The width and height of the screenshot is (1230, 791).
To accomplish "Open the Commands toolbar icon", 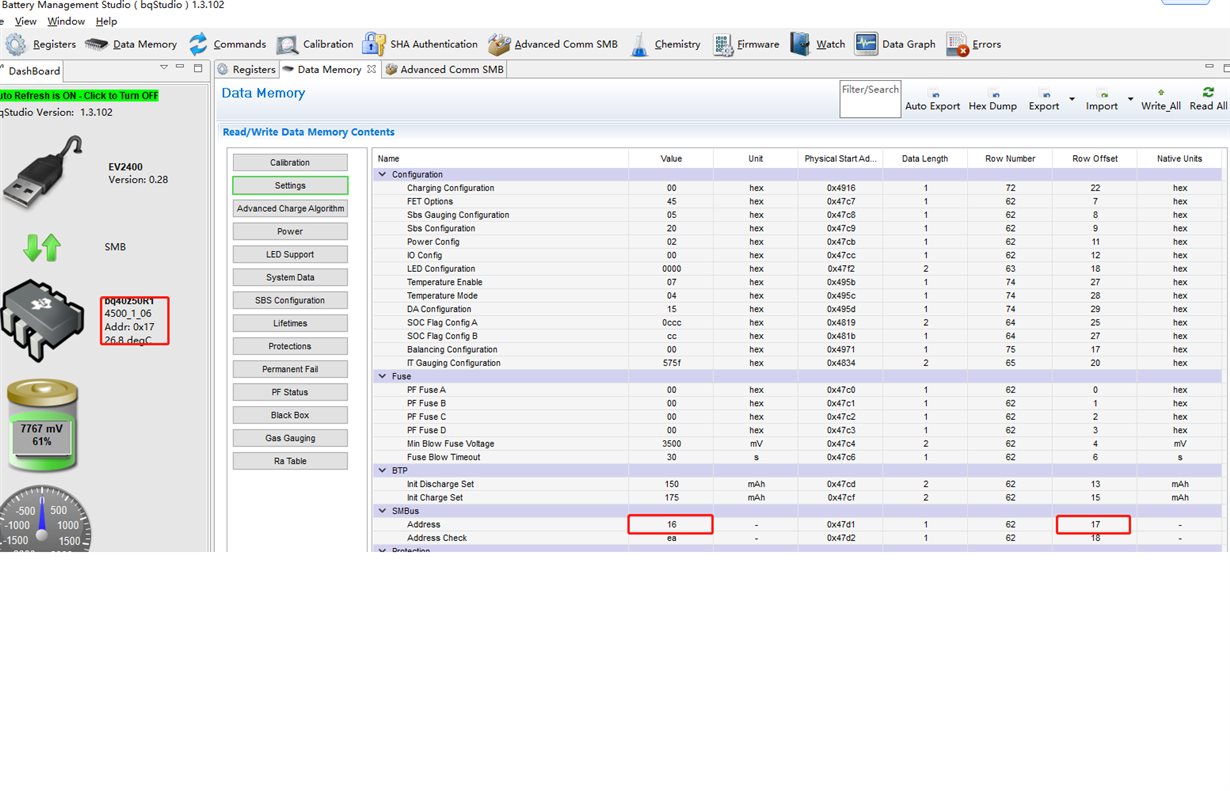I will pos(198,44).
